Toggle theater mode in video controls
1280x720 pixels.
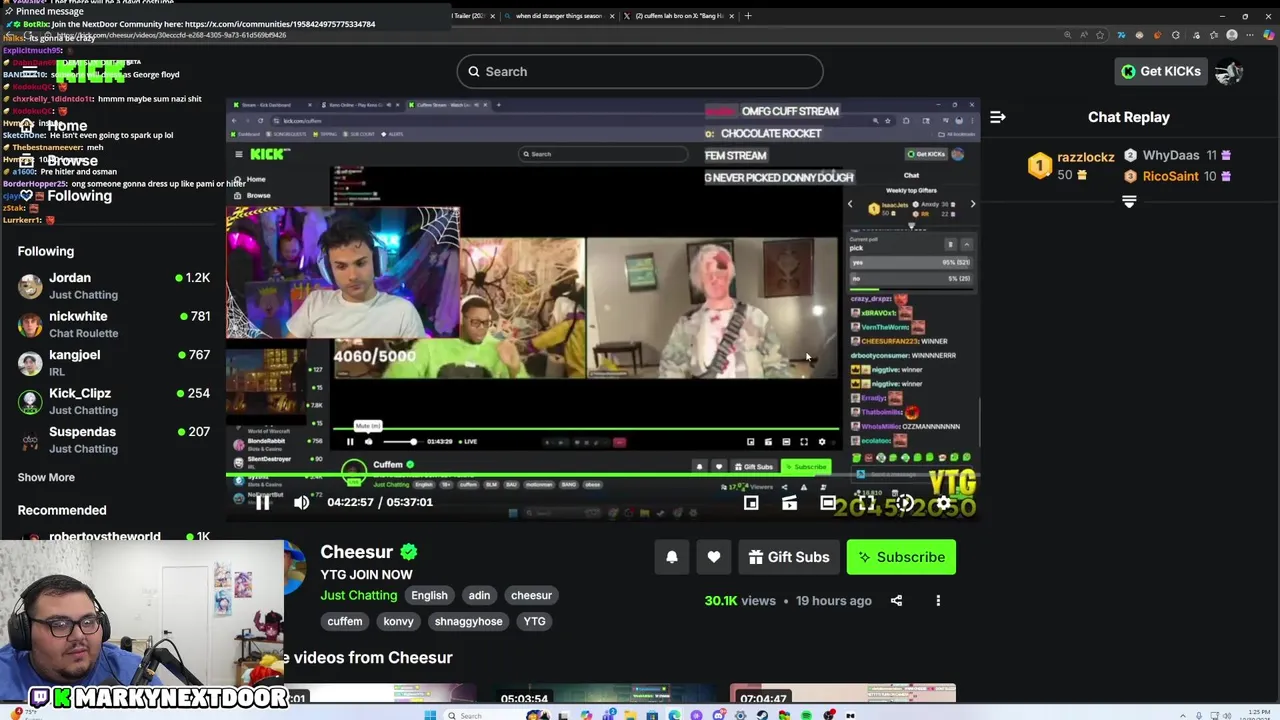pos(828,503)
